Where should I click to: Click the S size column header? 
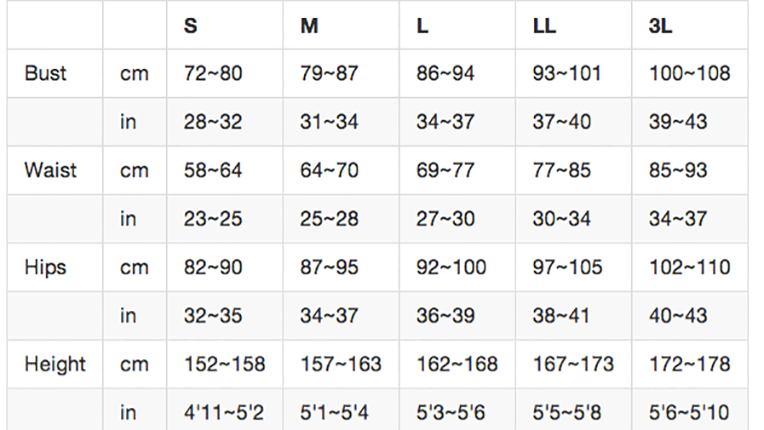pyautogui.click(x=191, y=26)
